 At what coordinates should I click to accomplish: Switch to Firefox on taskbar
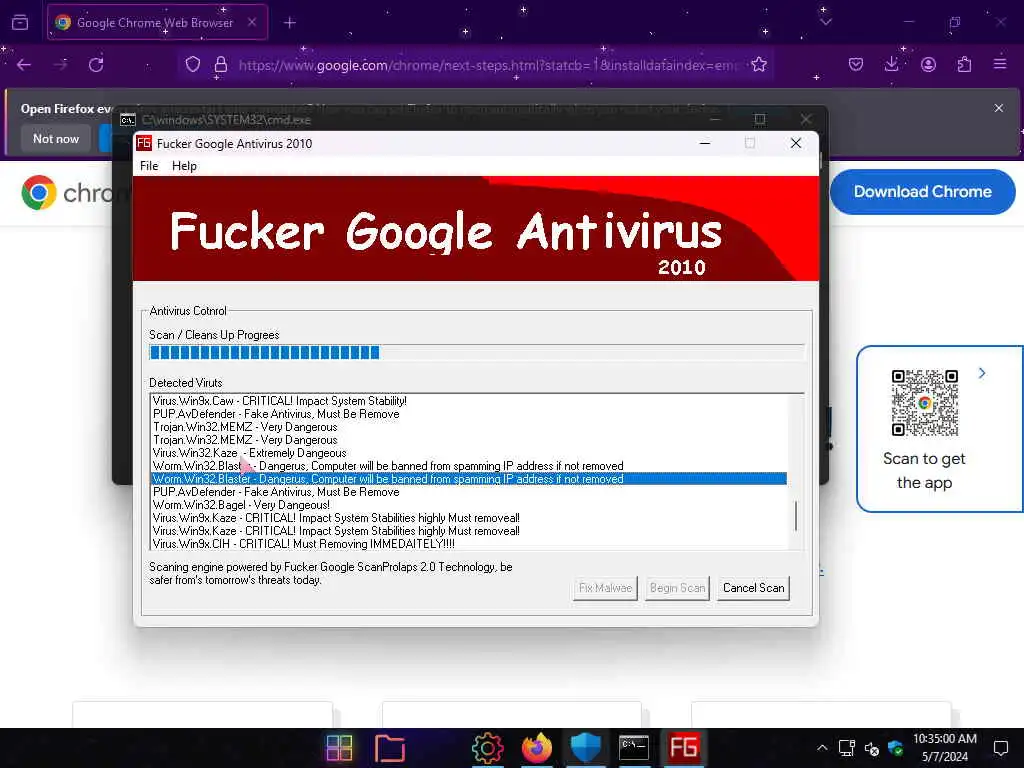coord(536,747)
